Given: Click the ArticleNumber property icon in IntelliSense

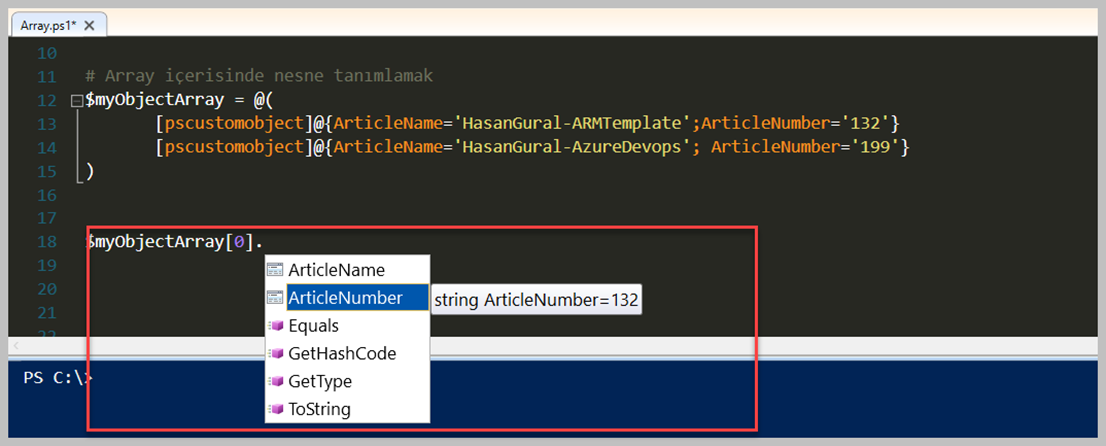Looking at the screenshot, I should 275,298.
